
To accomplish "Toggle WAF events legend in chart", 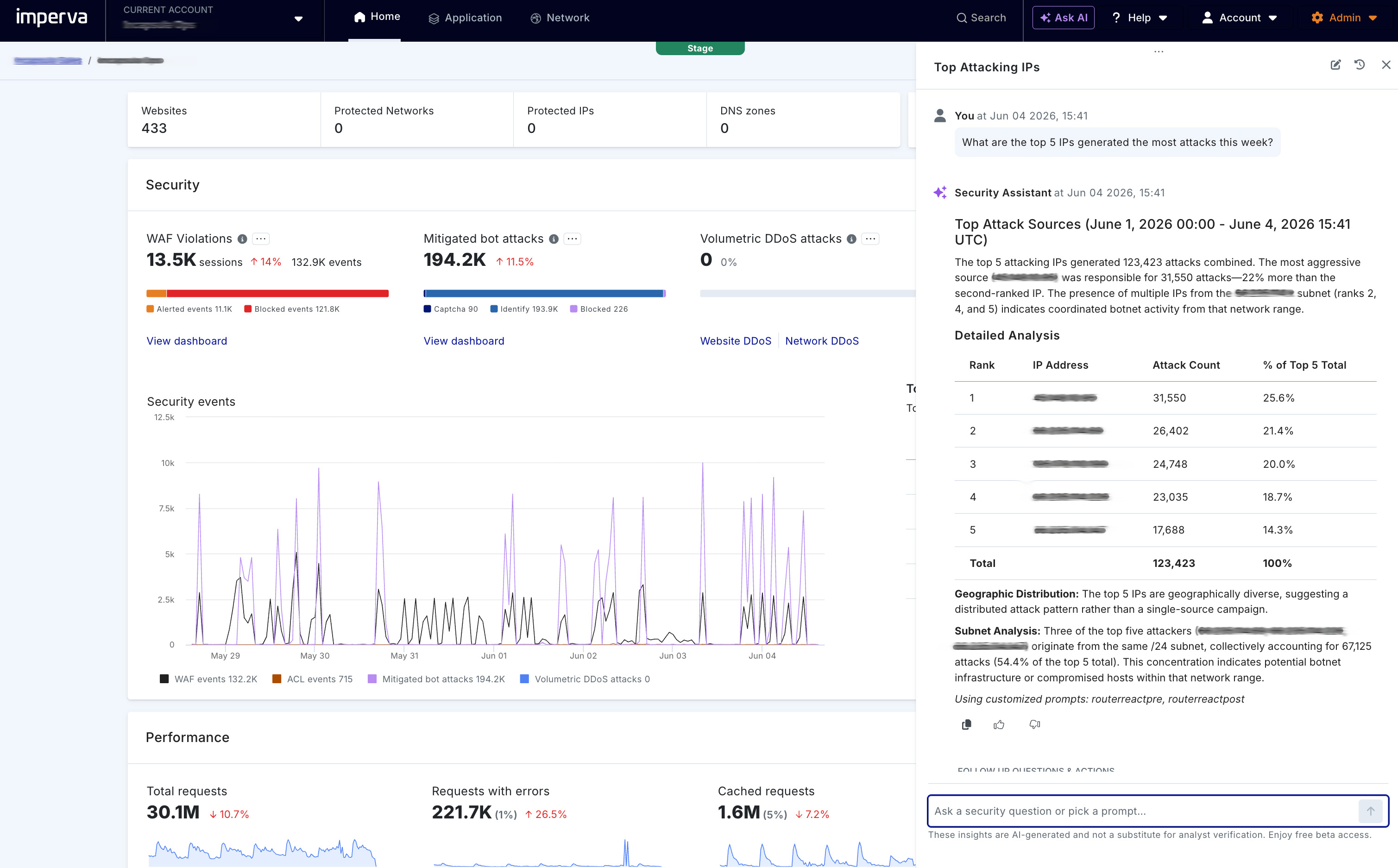I will click(208, 679).
